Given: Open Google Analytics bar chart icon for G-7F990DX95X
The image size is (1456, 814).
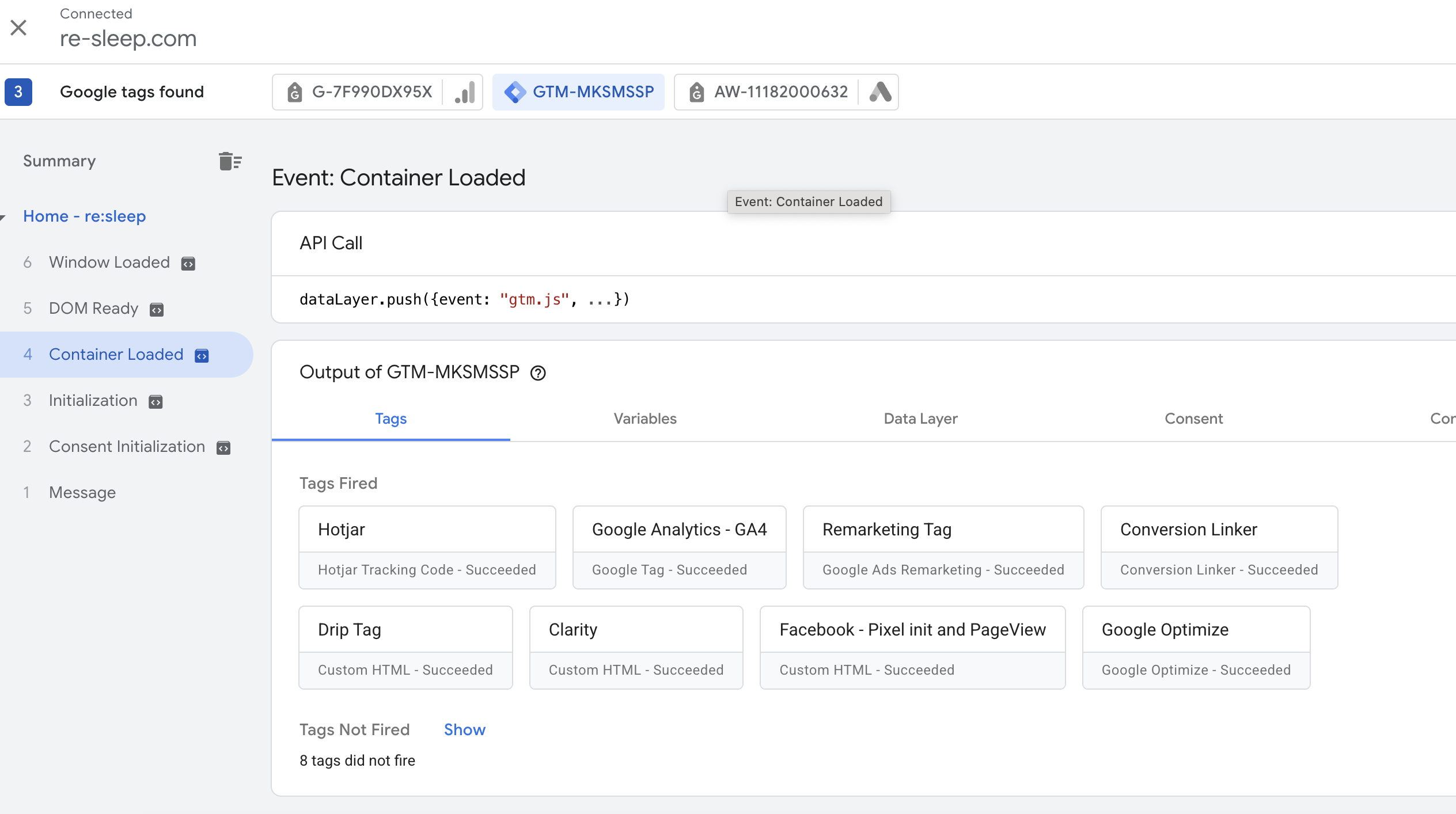Looking at the screenshot, I should pos(464,92).
